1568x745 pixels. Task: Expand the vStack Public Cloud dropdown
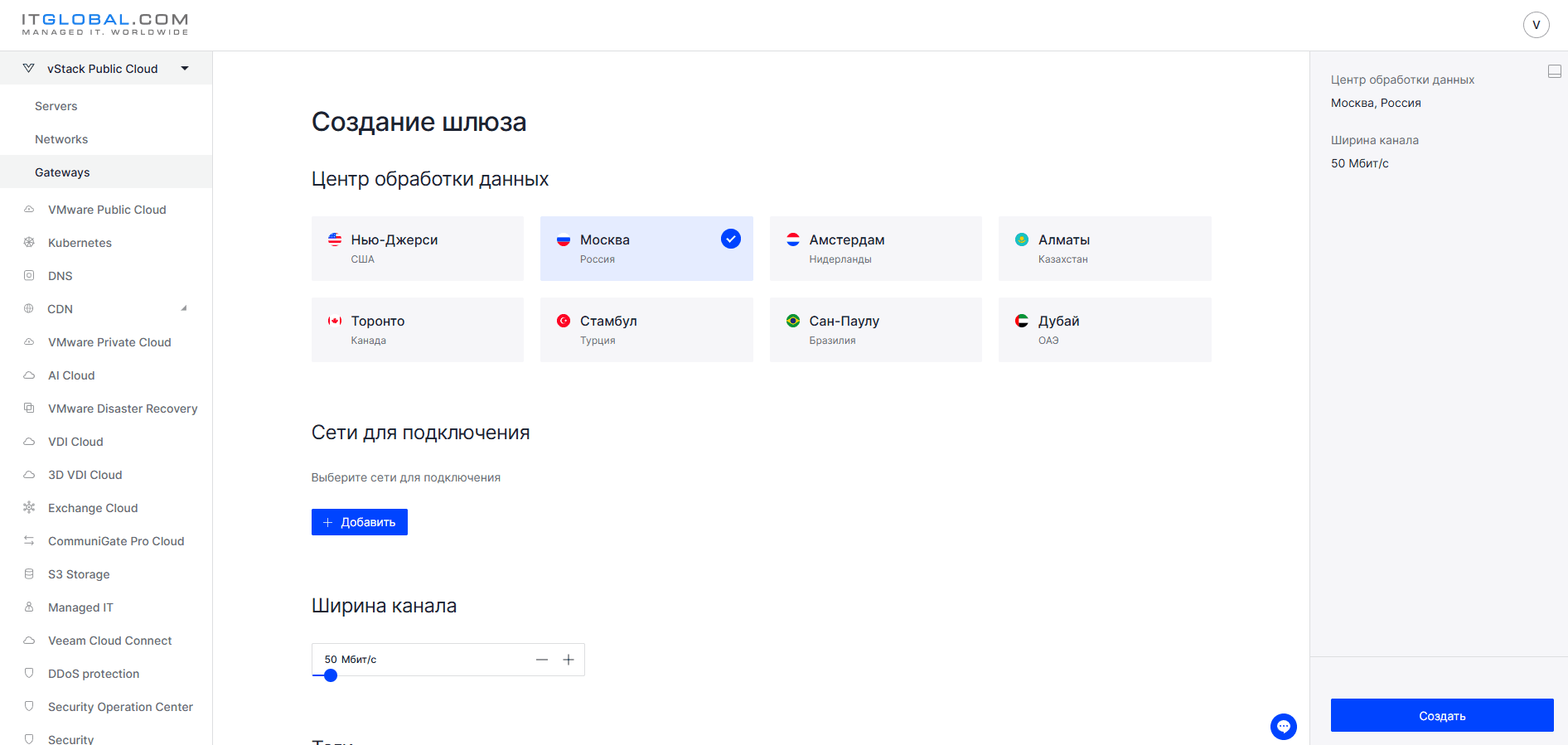point(185,69)
